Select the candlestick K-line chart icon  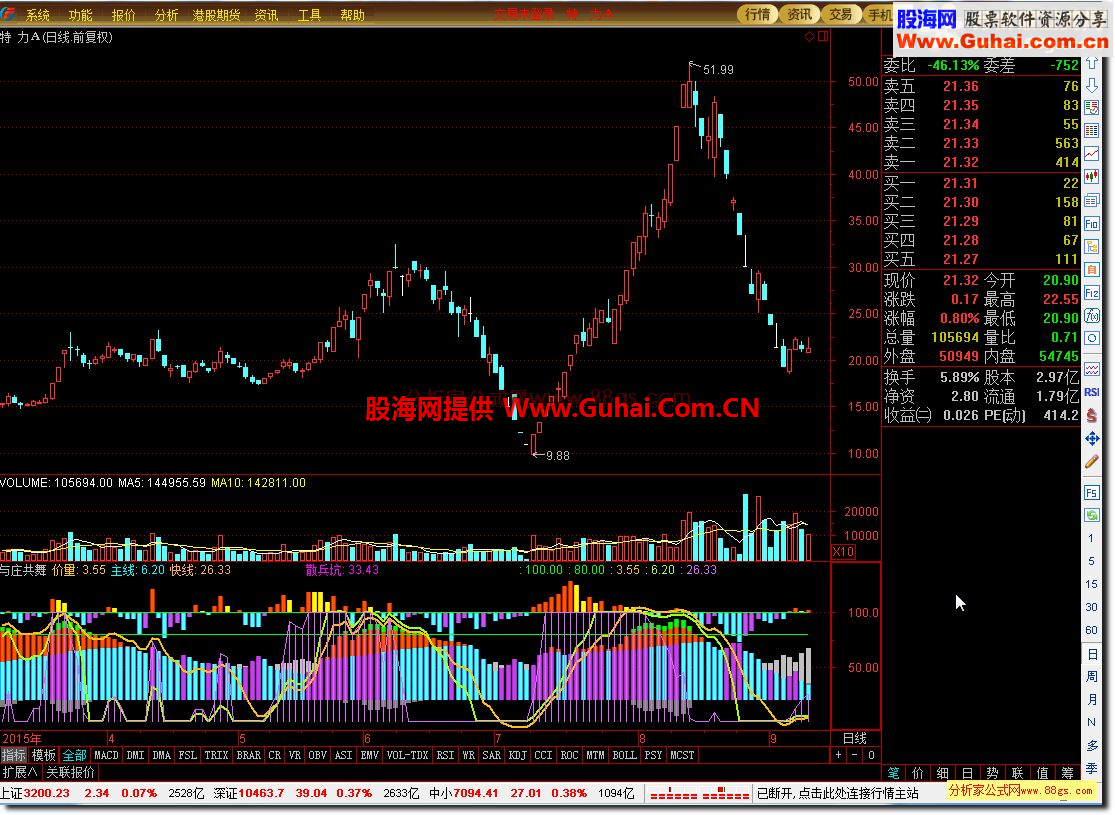pos(1092,177)
